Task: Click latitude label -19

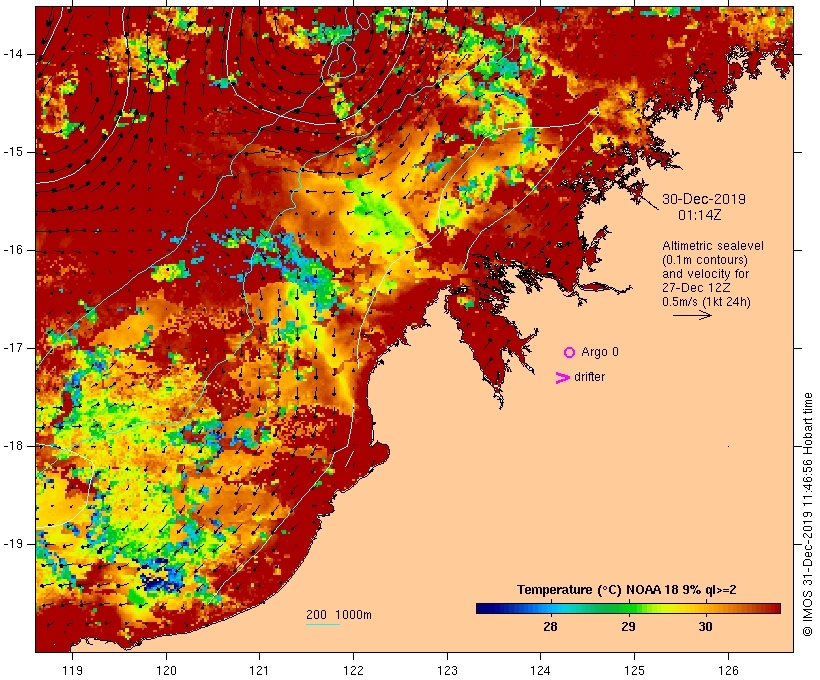Action: pyautogui.click(x=13, y=543)
